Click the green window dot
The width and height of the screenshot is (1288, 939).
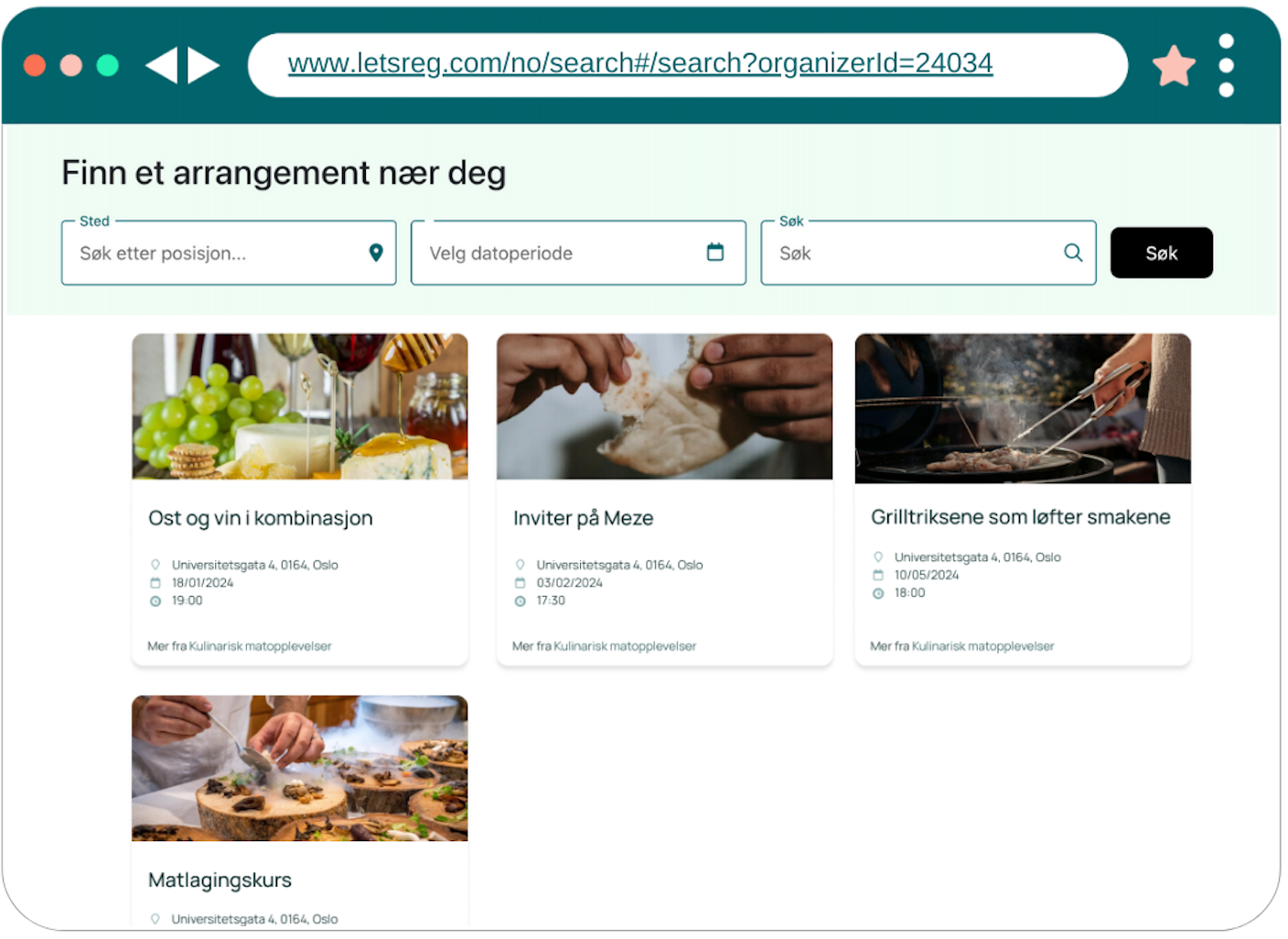[108, 65]
